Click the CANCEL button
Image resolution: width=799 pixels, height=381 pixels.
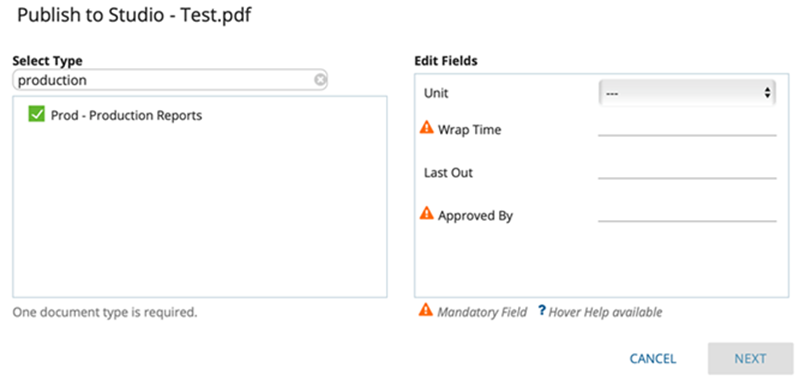pos(653,359)
